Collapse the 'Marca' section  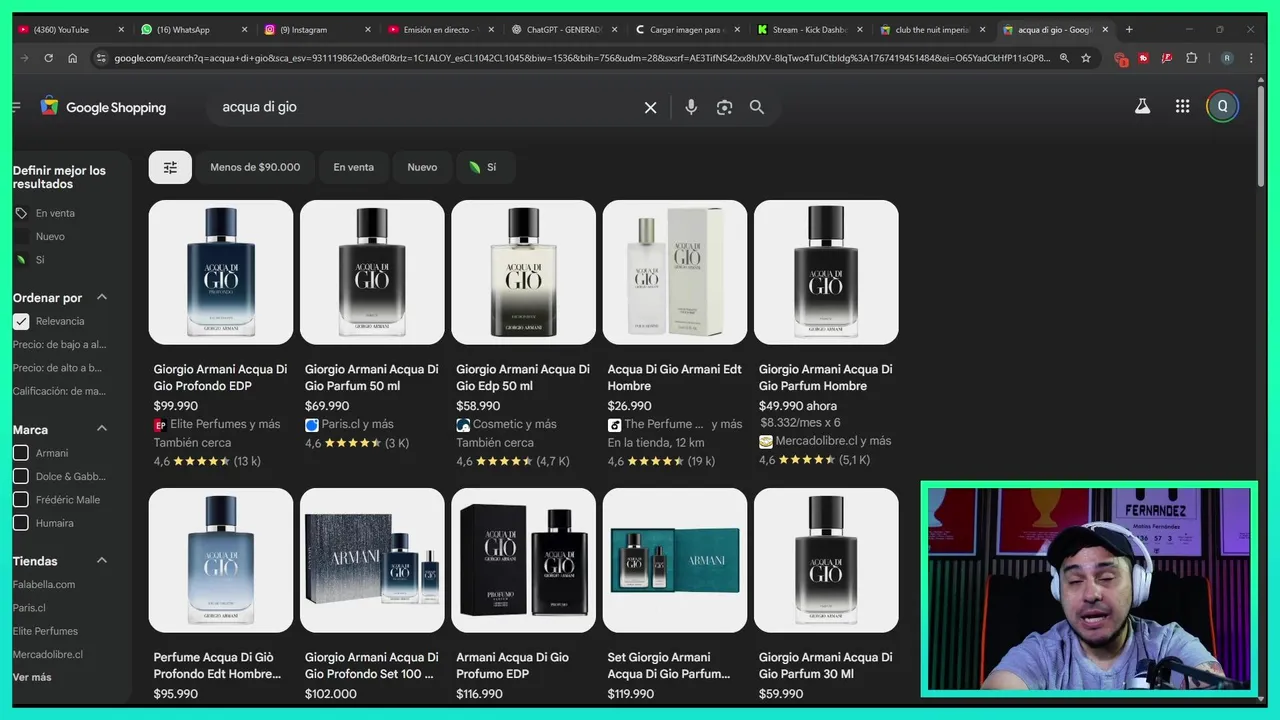102,429
